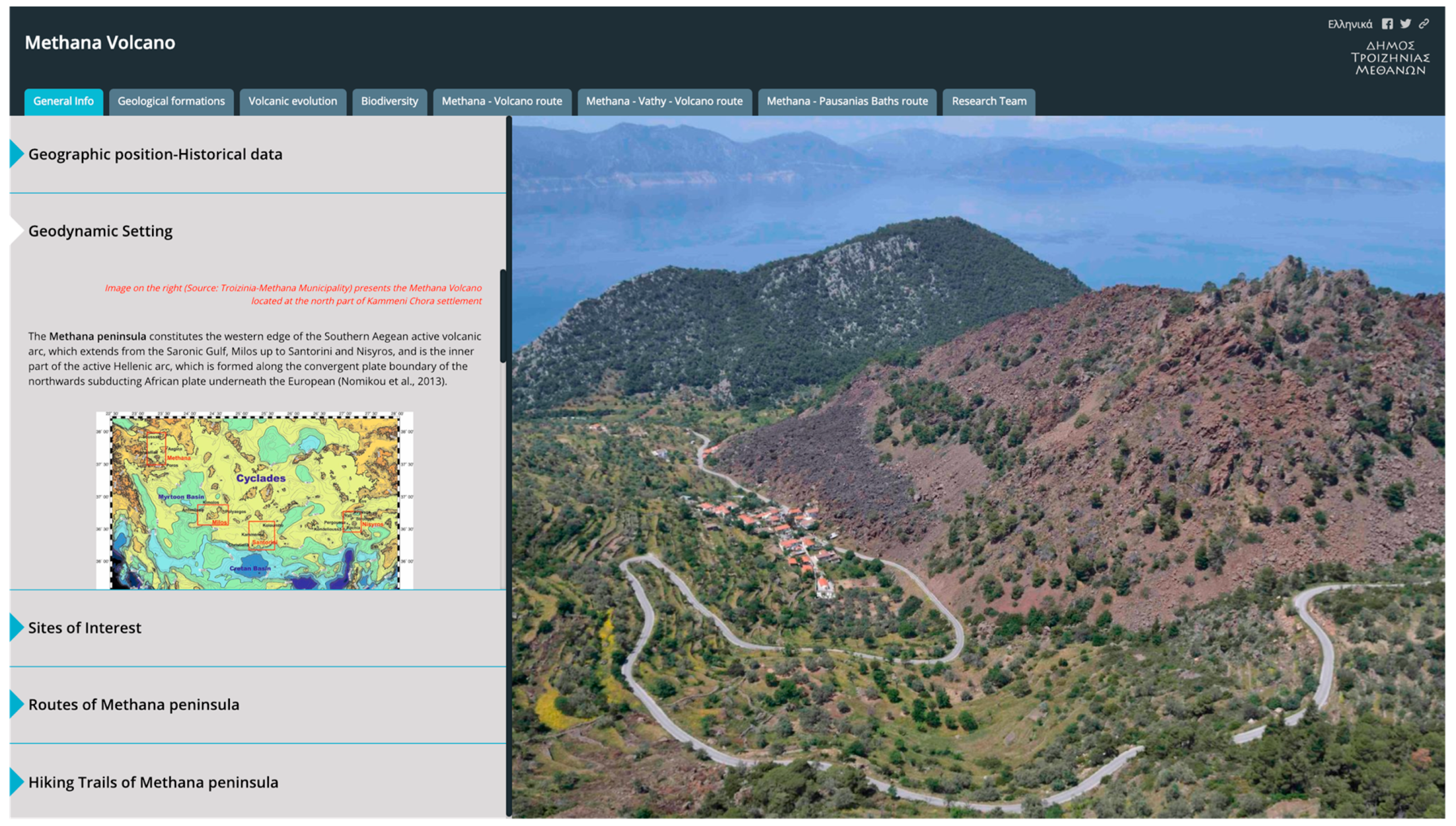Click the Facebook share icon
The width and height of the screenshot is (1456, 826).
pyautogui.click(x=1387, y=24)
